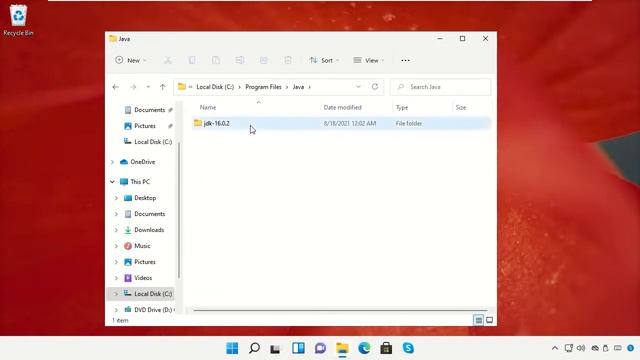640x360 pixels.
Task: Open Teams Chat on taskbar
Action: point(320,348)
